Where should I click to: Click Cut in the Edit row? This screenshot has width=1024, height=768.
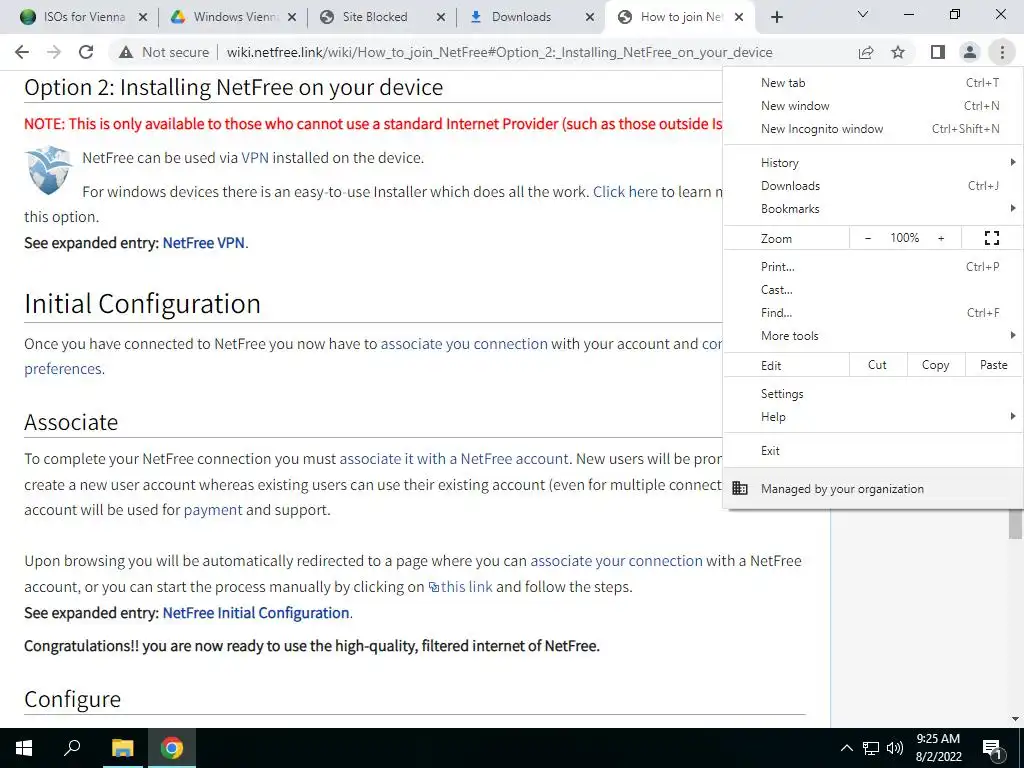tap(877, 365)
